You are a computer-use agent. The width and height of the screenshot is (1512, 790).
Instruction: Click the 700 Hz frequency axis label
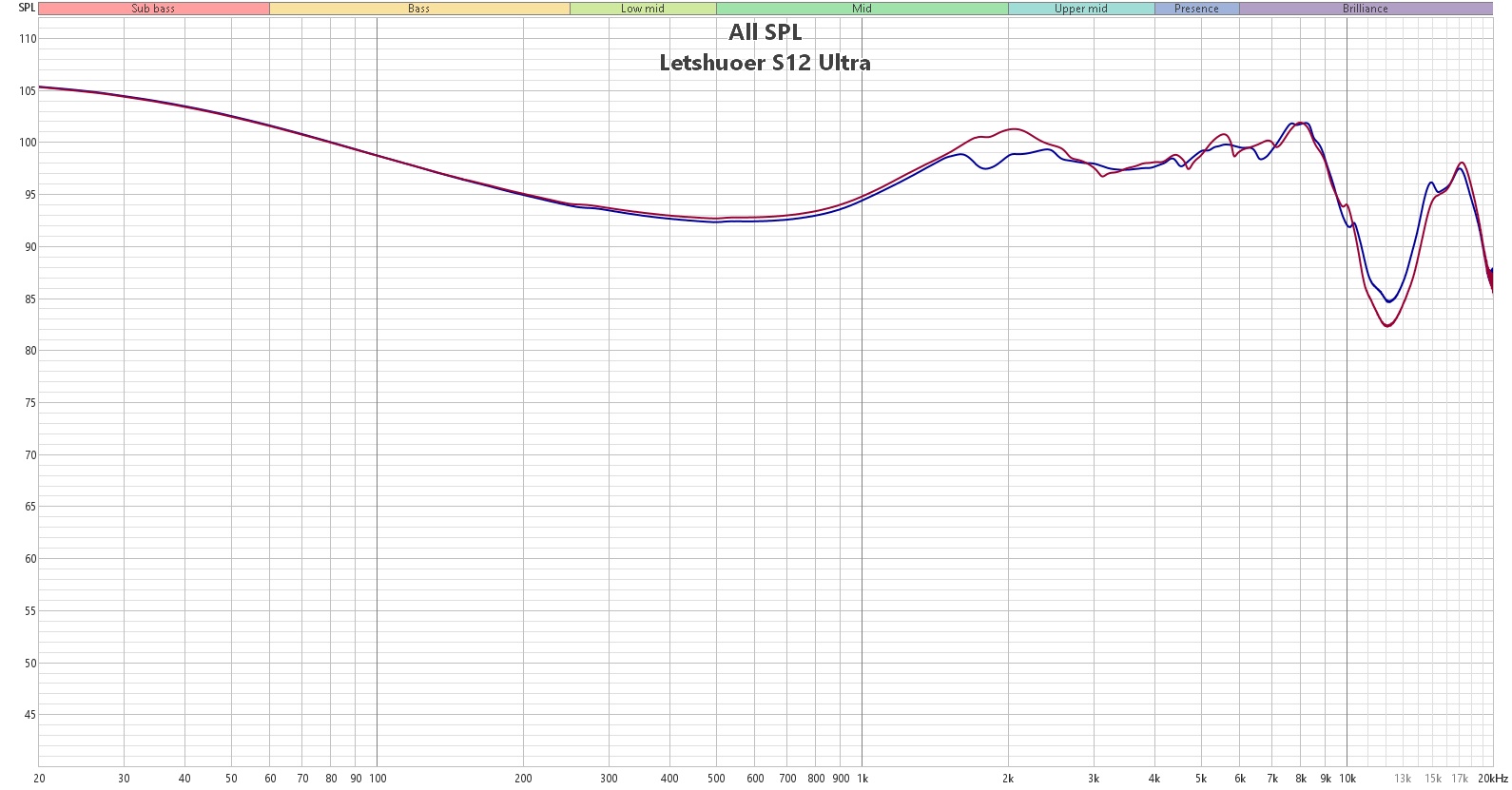(787, 779)
